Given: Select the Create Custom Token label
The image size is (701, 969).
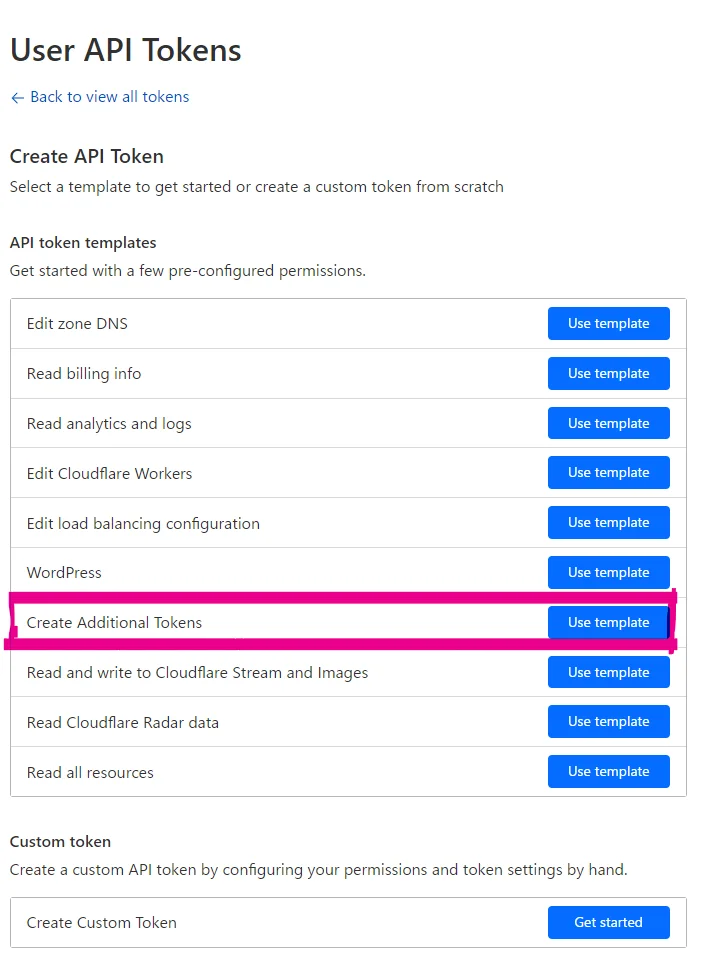Looking at the screenshot, I should point(101,923).
